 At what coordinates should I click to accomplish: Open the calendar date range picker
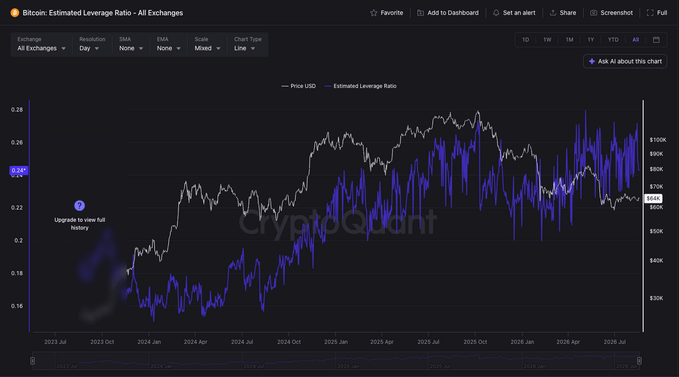tap(656, 40)
